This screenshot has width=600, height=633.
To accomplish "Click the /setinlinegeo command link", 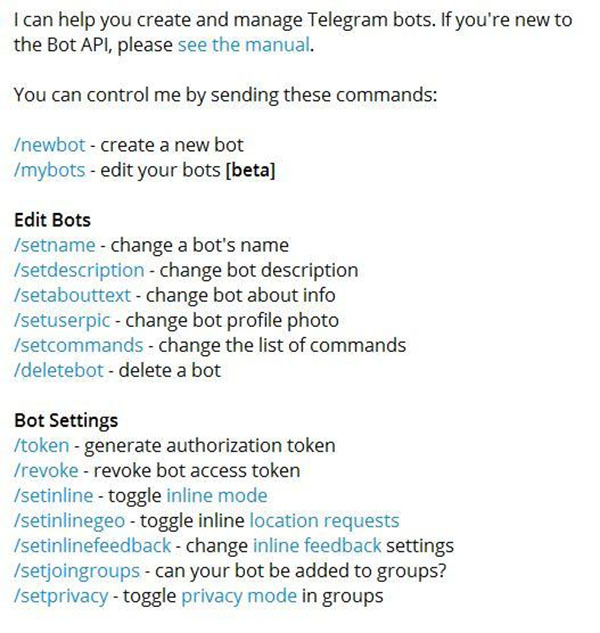I will (x=69, y=520).
